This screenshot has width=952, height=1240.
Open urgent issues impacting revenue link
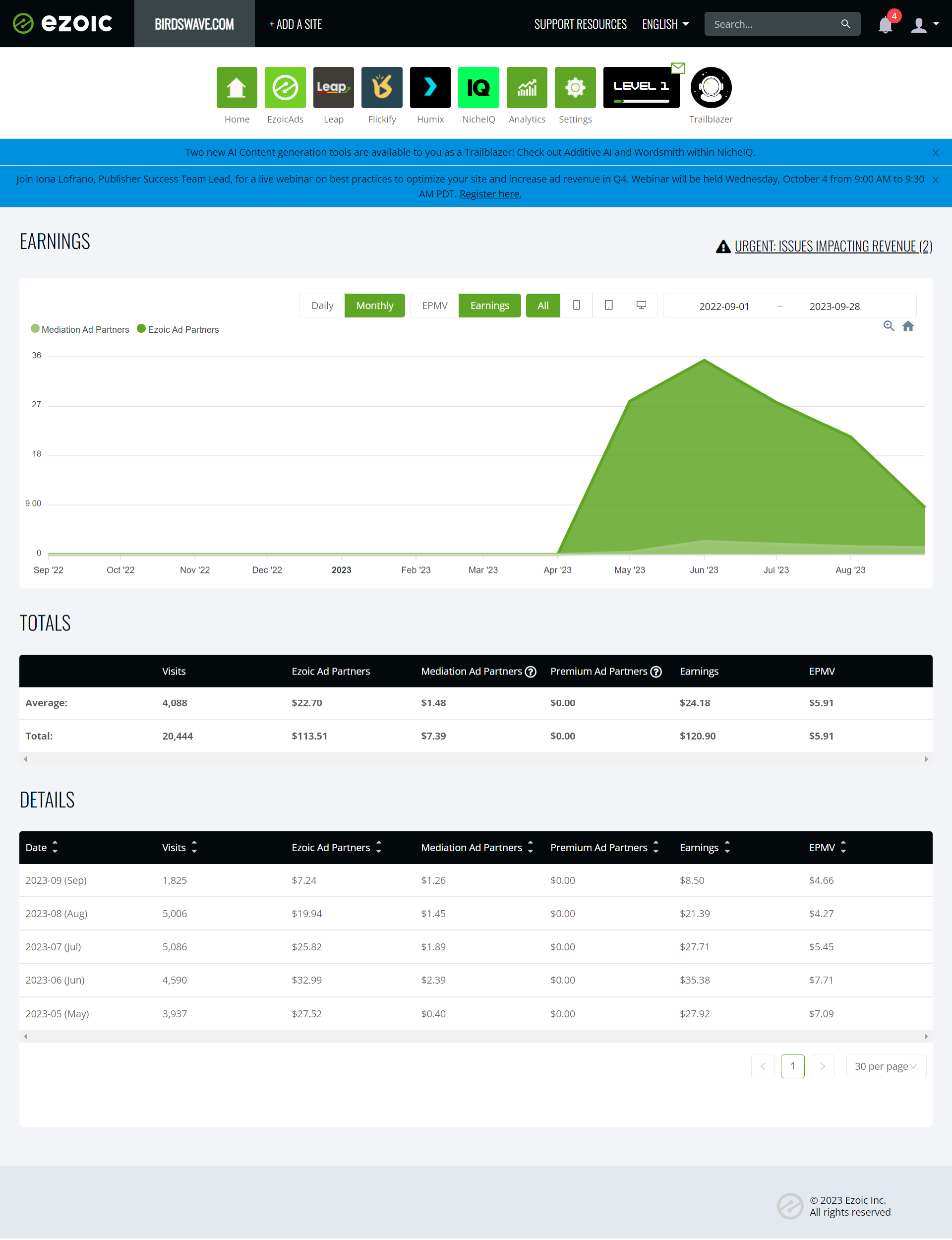pyautogui.click(x=833, y=246)
